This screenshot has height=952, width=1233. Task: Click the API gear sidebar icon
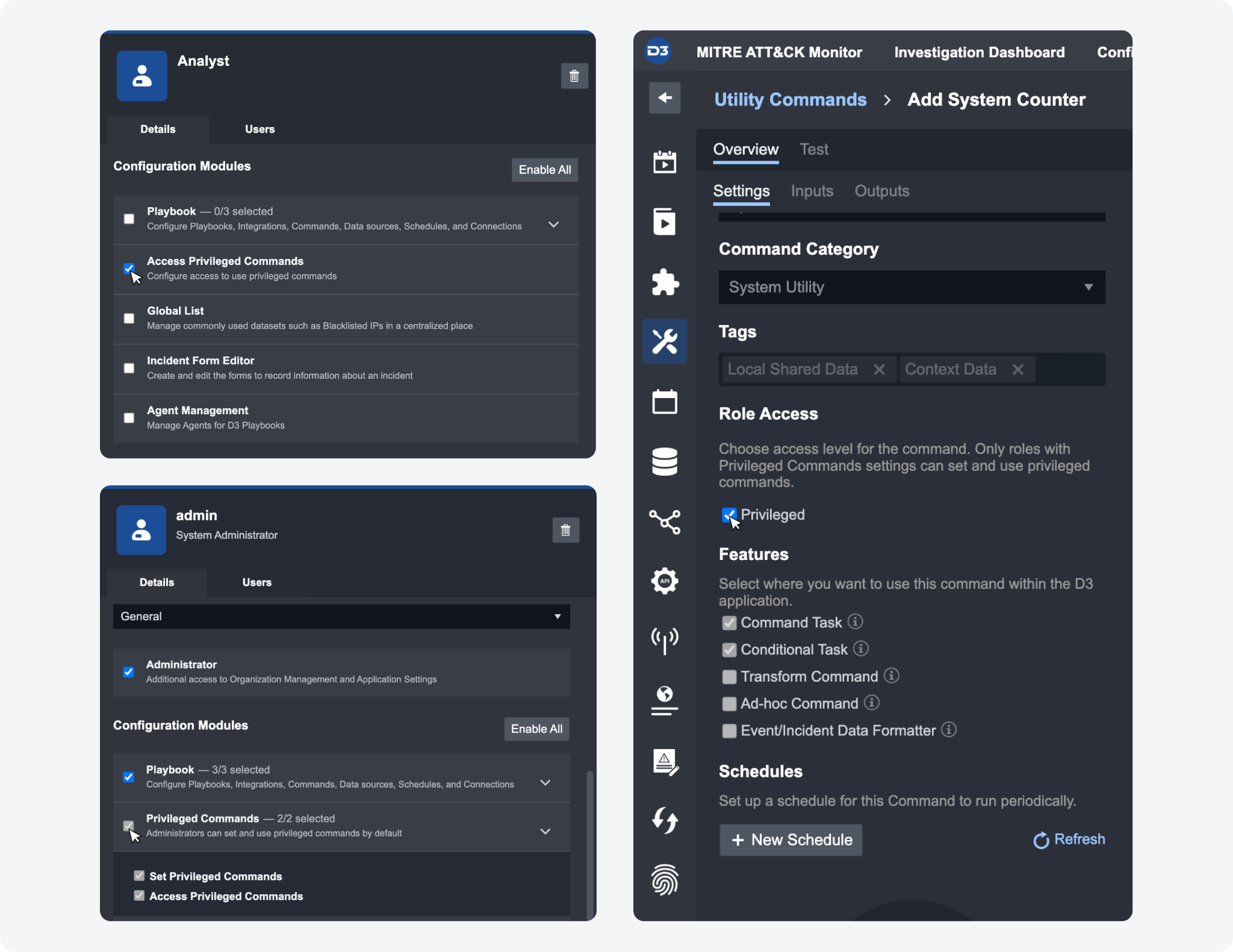665,581
